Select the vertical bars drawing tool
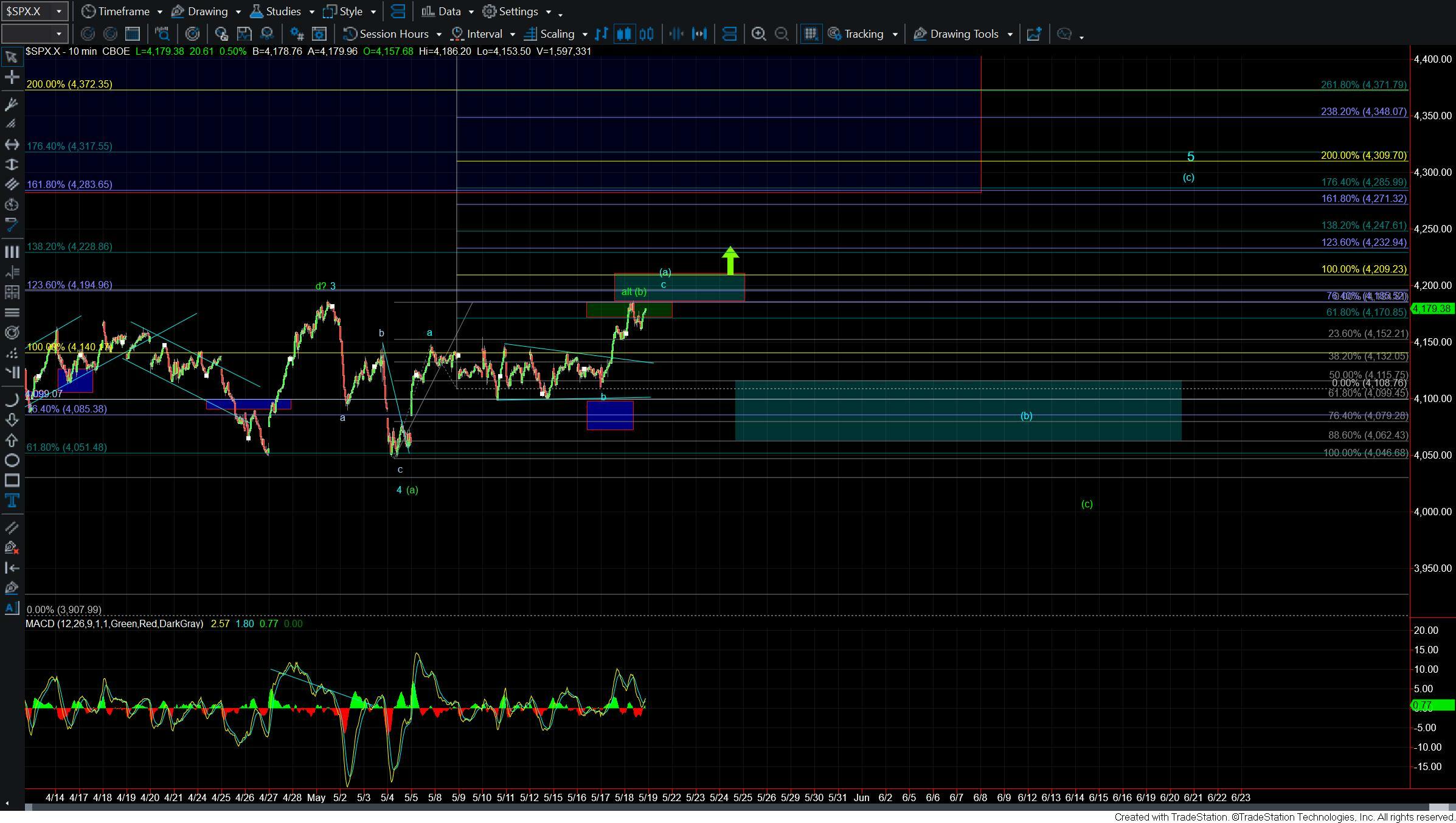 point(11,251)
